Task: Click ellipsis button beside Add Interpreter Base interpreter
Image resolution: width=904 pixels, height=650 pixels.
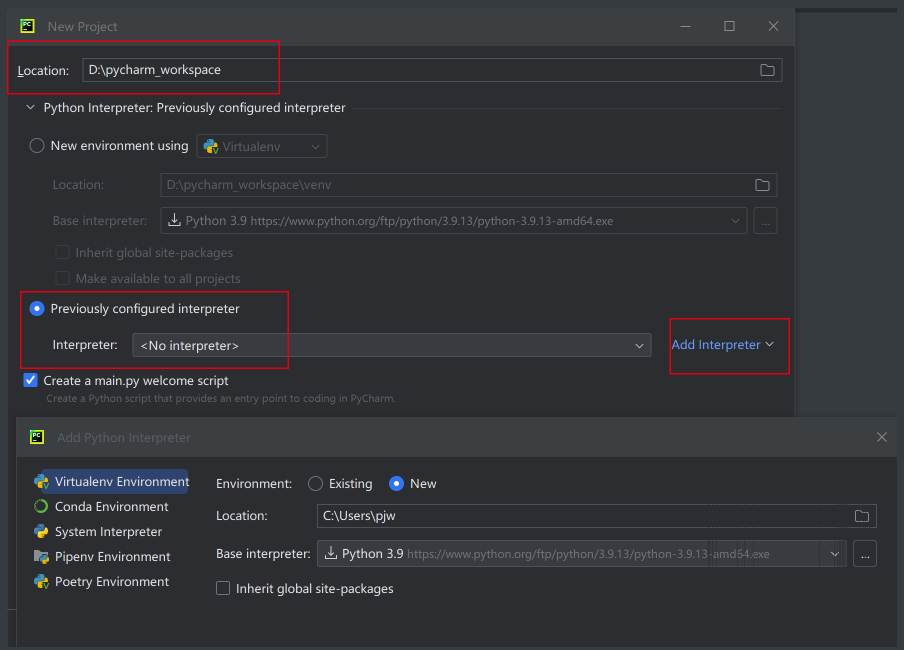Action: 865,554
